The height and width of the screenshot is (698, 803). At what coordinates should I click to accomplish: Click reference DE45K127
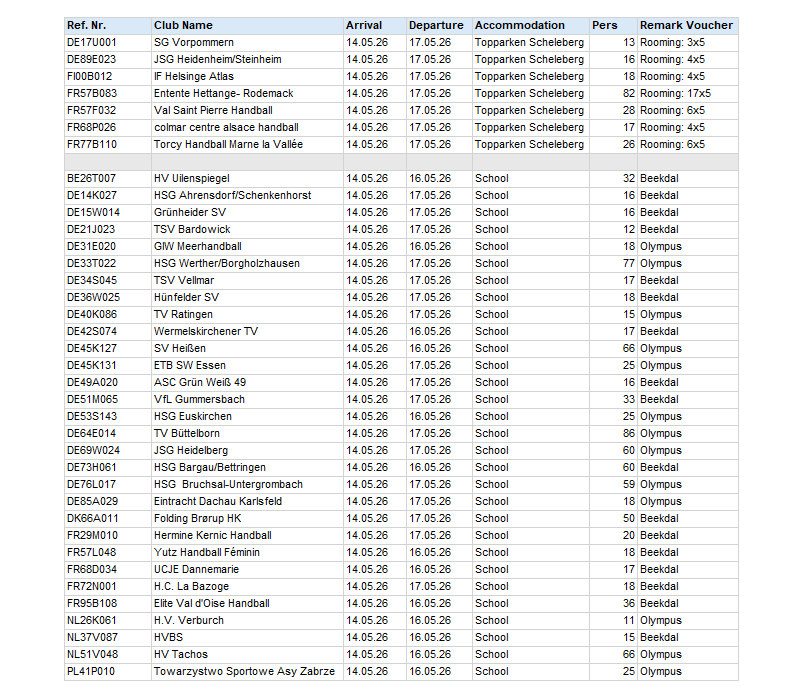click(108, 348)
